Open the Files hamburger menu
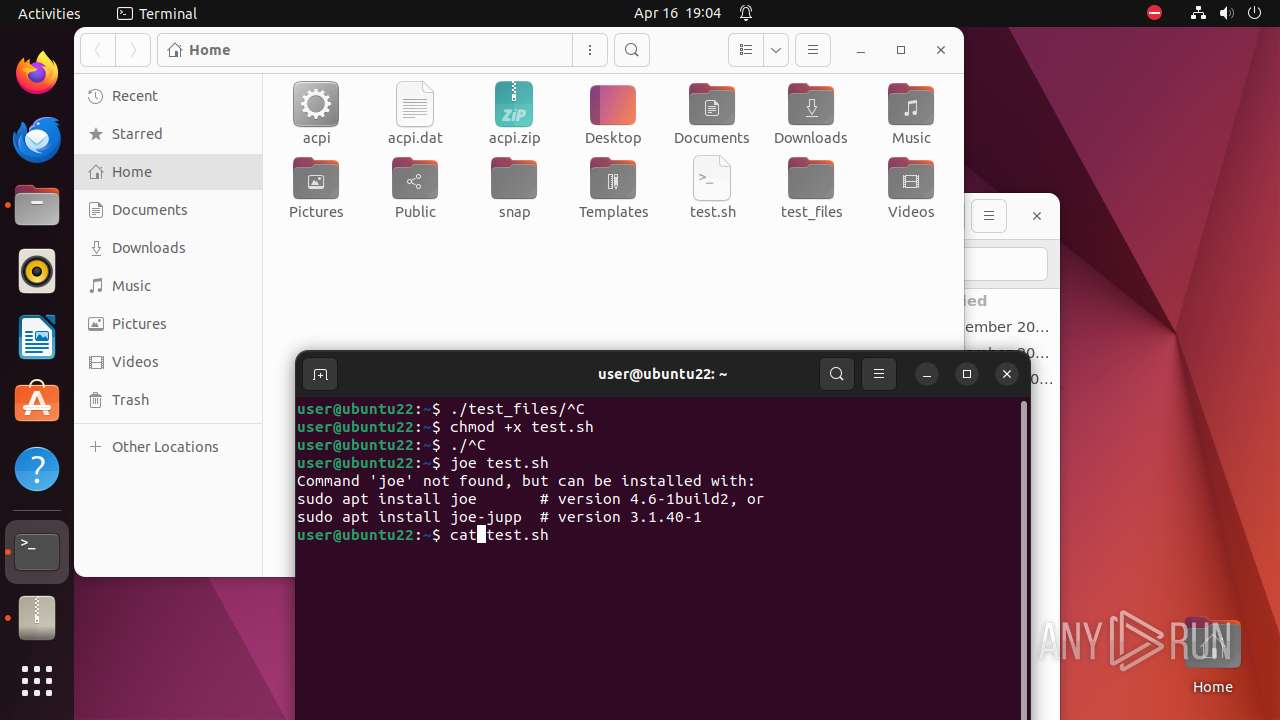1280x720 pixels. point(813,50)
